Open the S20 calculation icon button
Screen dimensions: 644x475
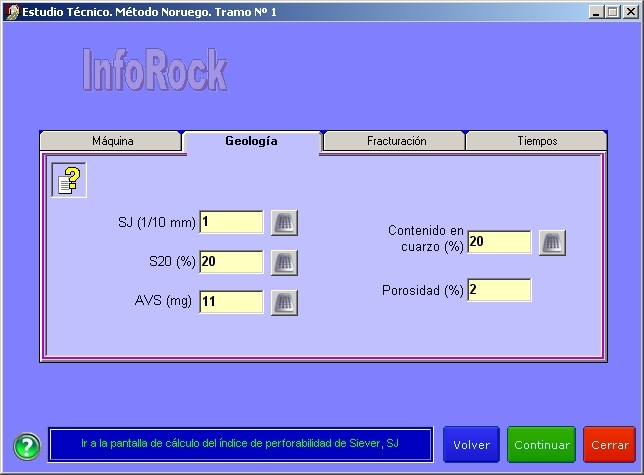tap(284, 262)
